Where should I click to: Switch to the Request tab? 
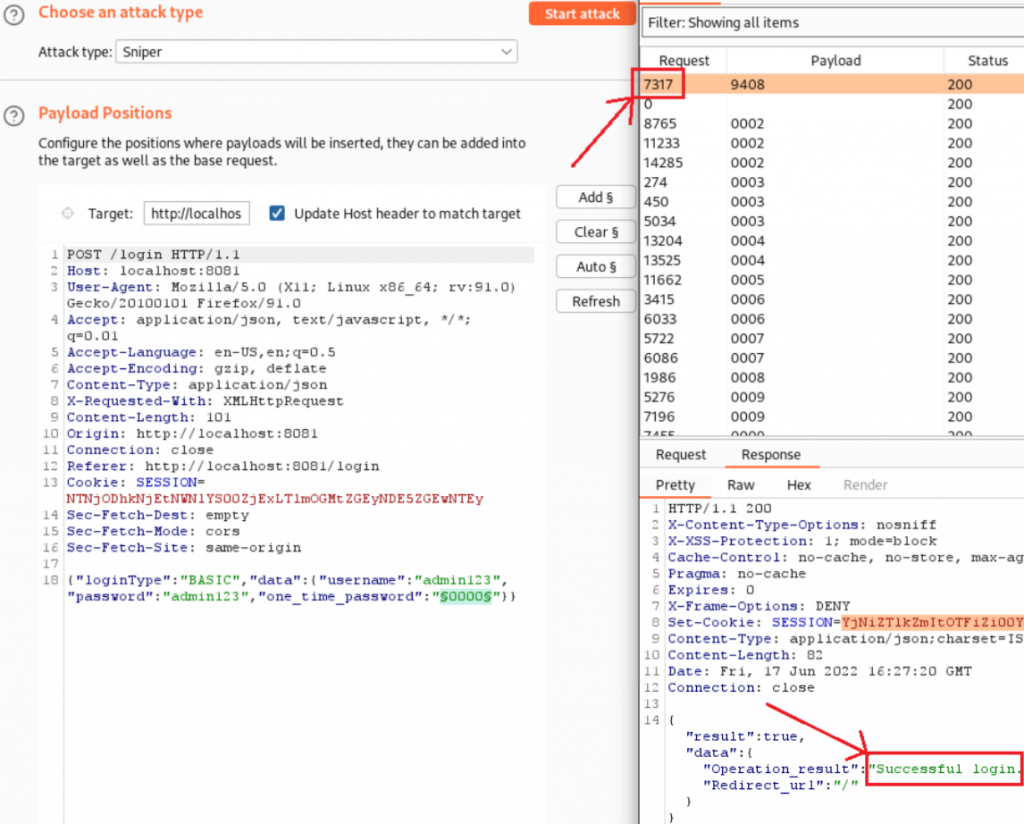pos(680,455)
